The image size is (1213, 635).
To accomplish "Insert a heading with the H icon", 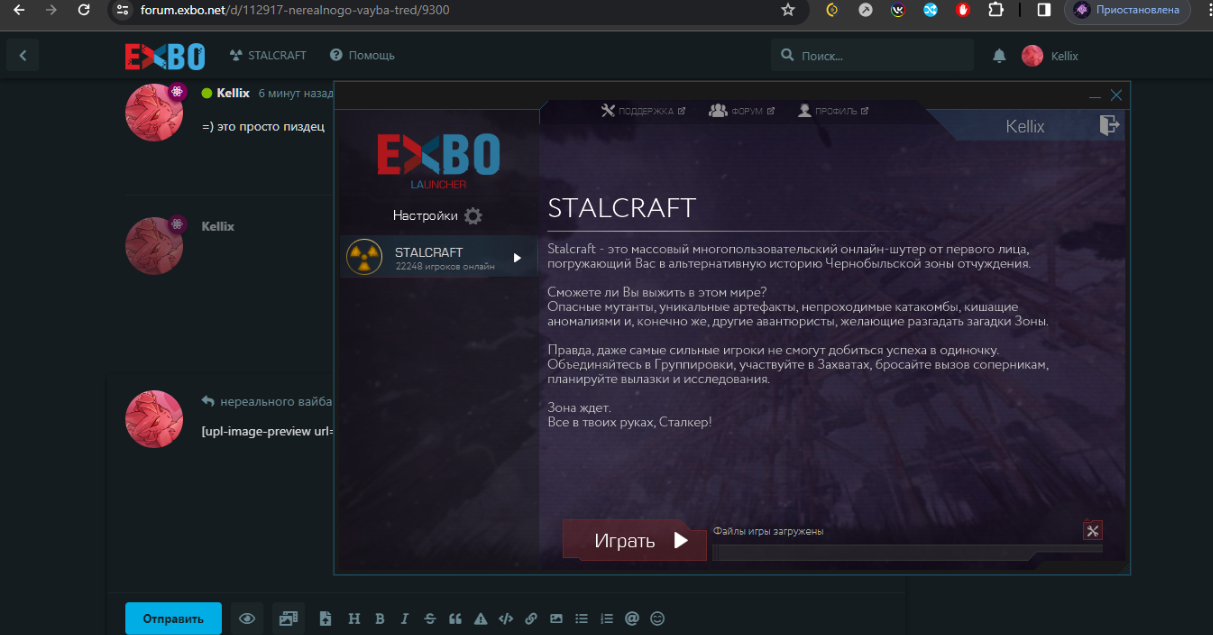I will [354, 619].
